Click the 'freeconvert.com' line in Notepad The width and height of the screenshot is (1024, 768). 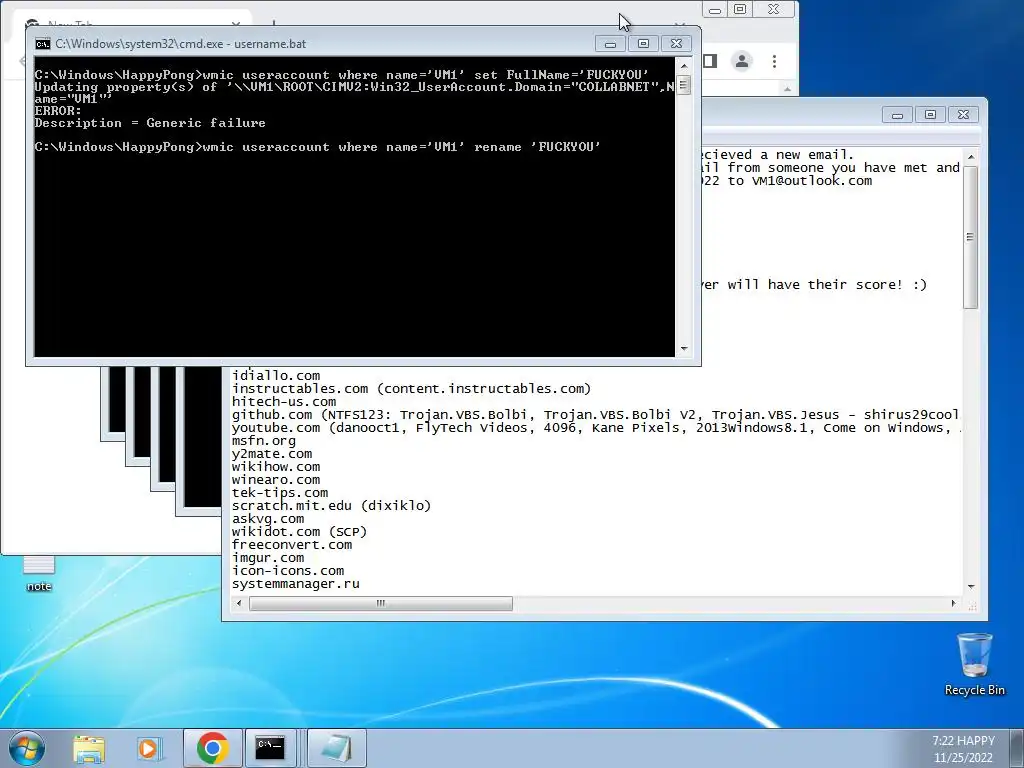point(291,545)
